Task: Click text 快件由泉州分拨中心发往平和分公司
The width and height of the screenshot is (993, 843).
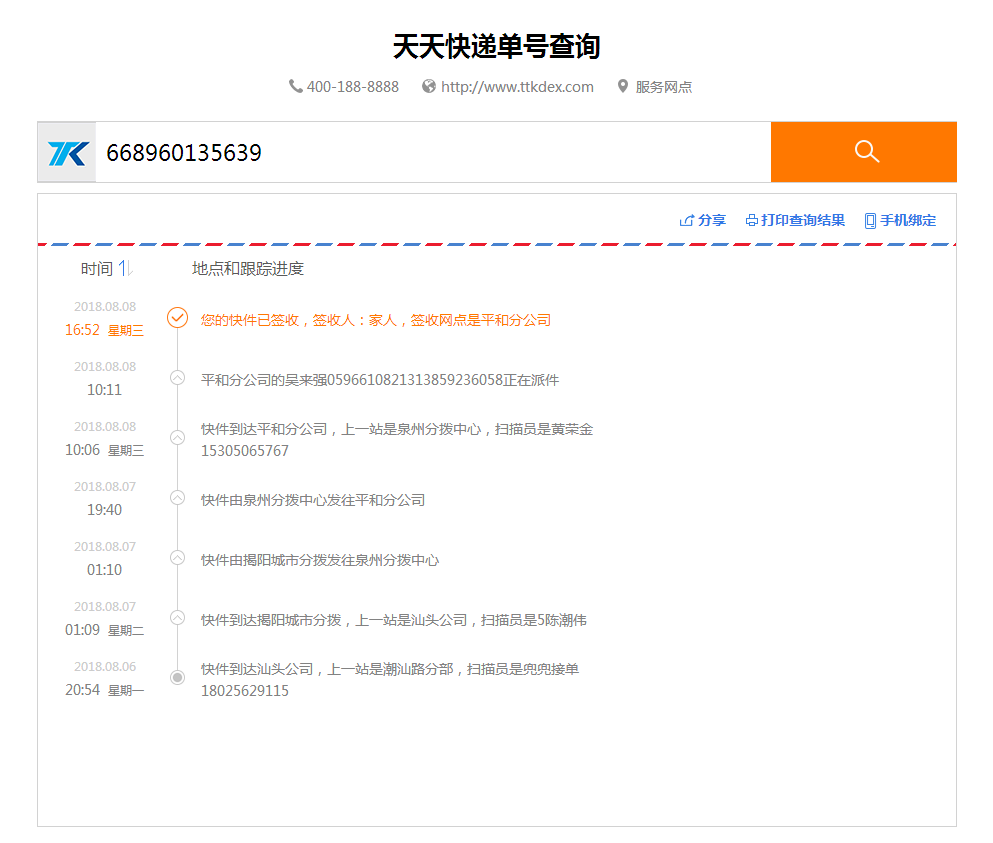Action: point(313,500)
